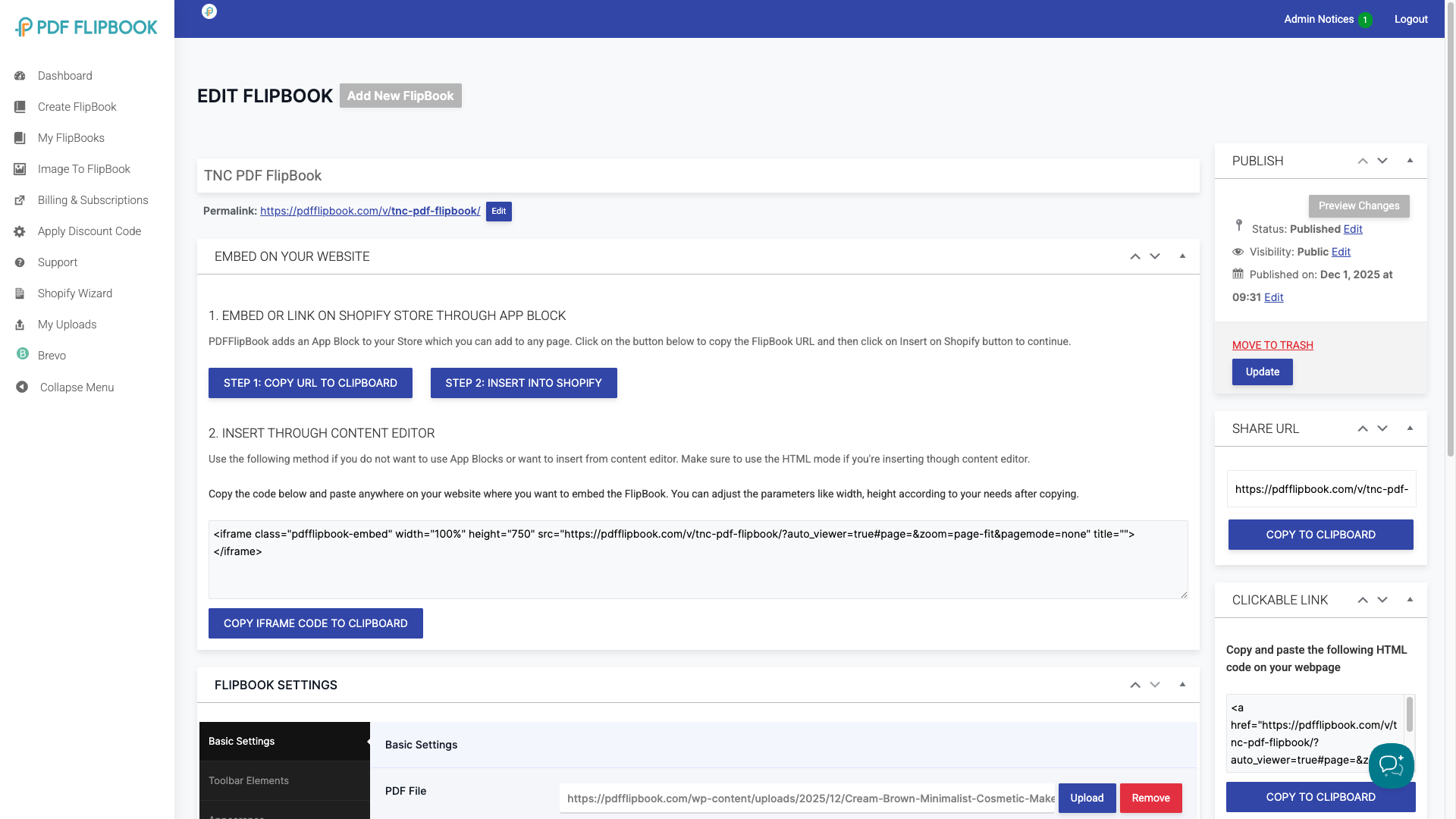Click the Image To FlipBook picture icon
This screenshot has height=819, width=1456.
[20, 169]
